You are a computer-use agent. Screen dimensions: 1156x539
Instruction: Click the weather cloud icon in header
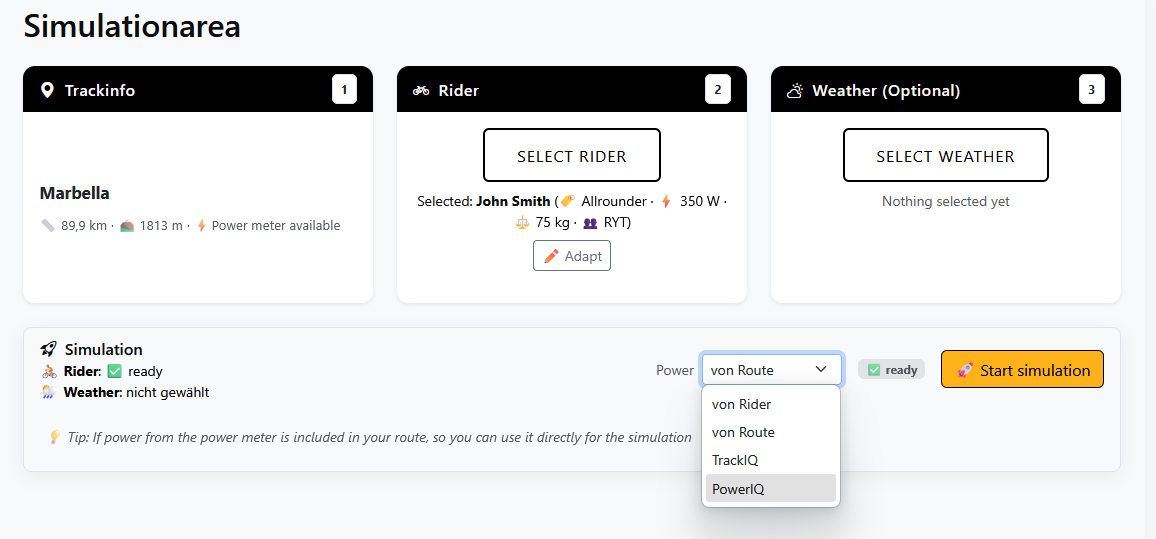coord(795,90)
